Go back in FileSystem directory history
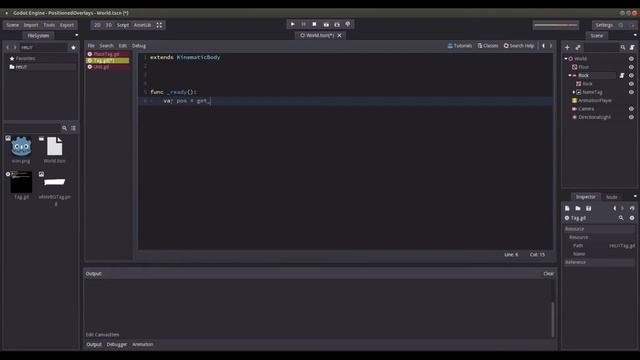 pyautogui.click(x=7, y=47)
